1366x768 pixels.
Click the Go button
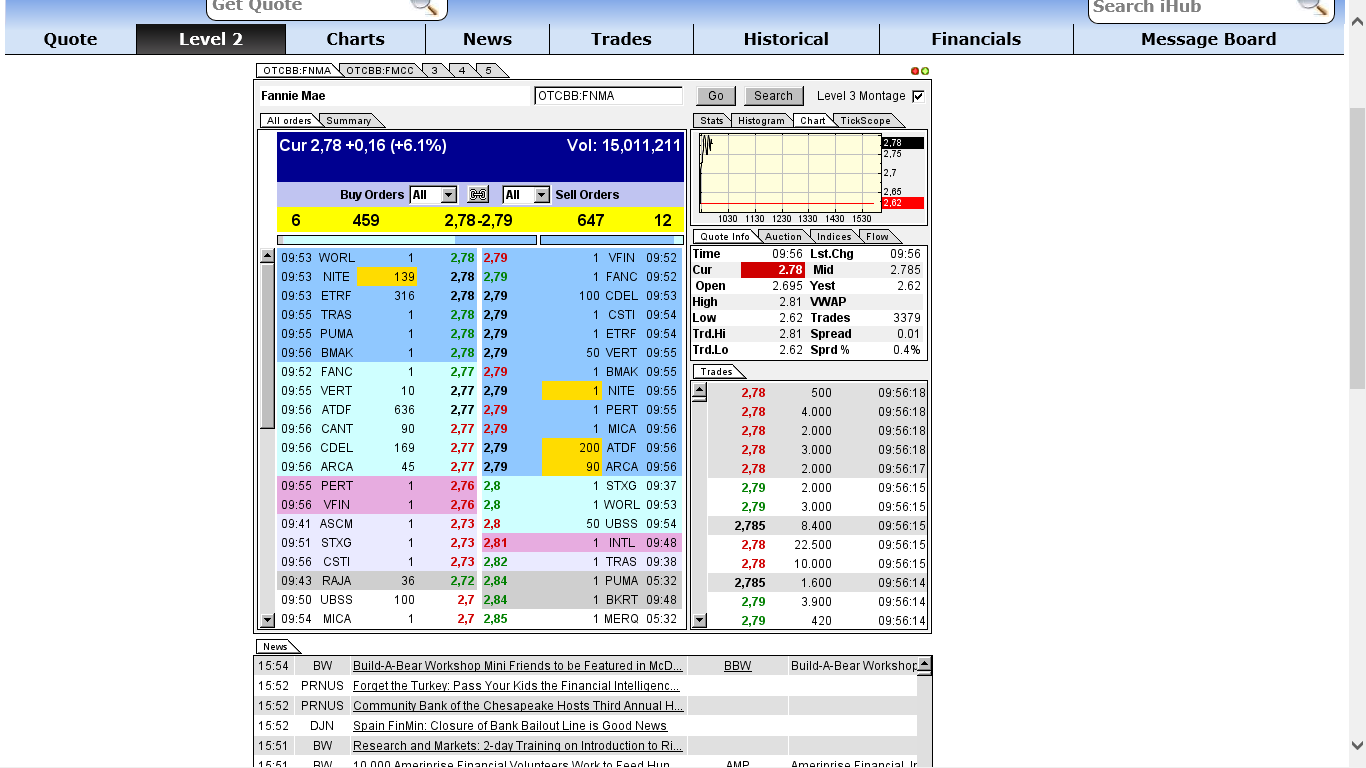click(716, 96)
